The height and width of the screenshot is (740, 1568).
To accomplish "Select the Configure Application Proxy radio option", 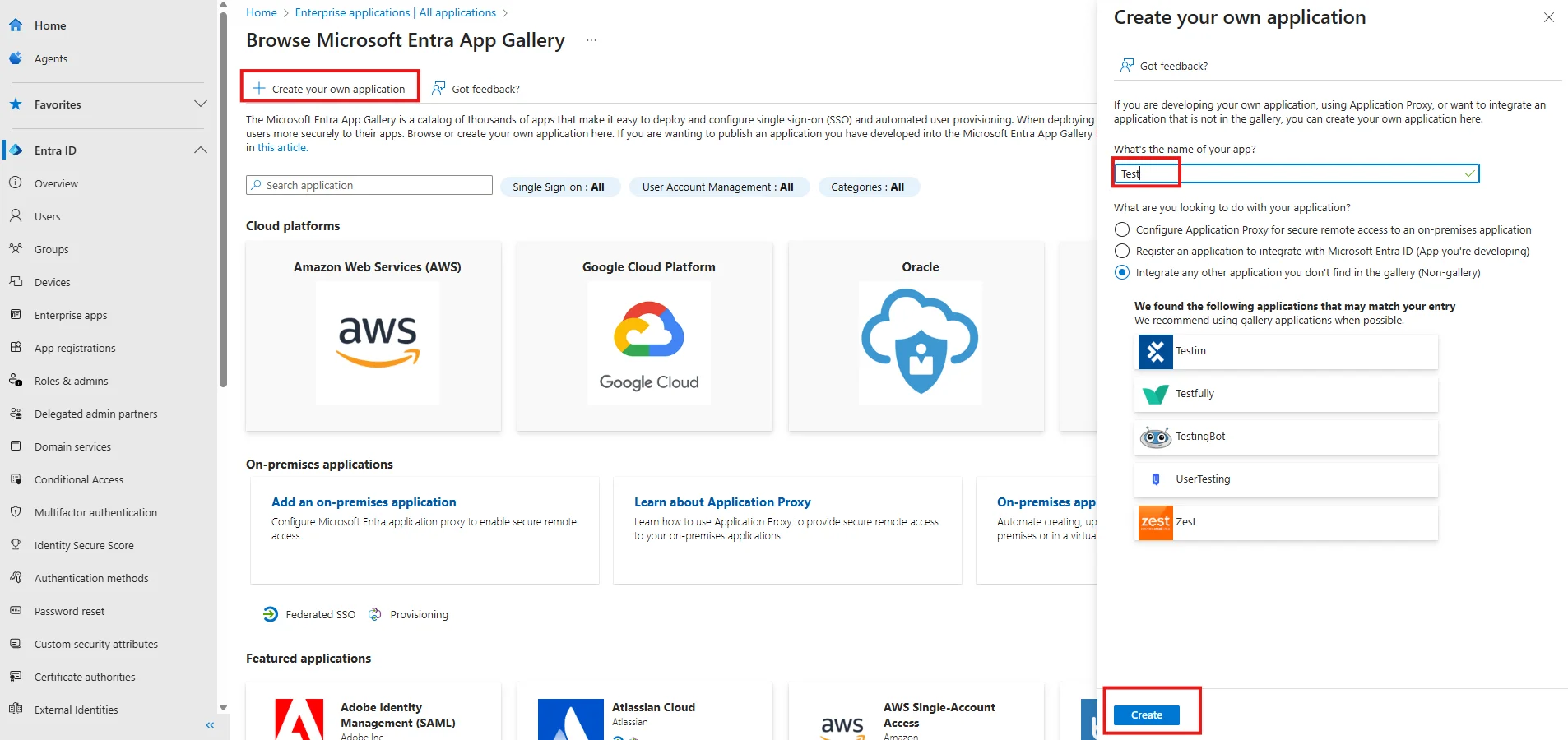I will [1120, 229].
